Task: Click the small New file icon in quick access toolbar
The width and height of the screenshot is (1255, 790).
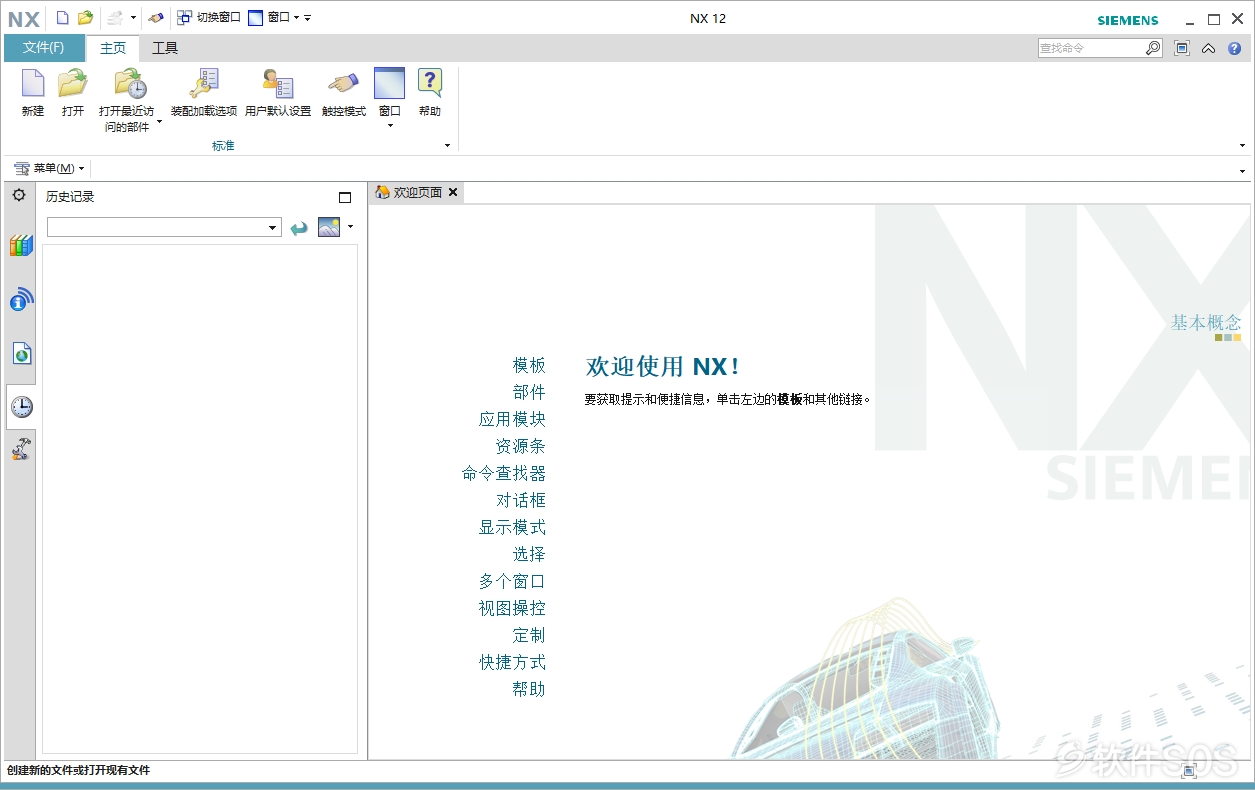Action: point(62,17)
